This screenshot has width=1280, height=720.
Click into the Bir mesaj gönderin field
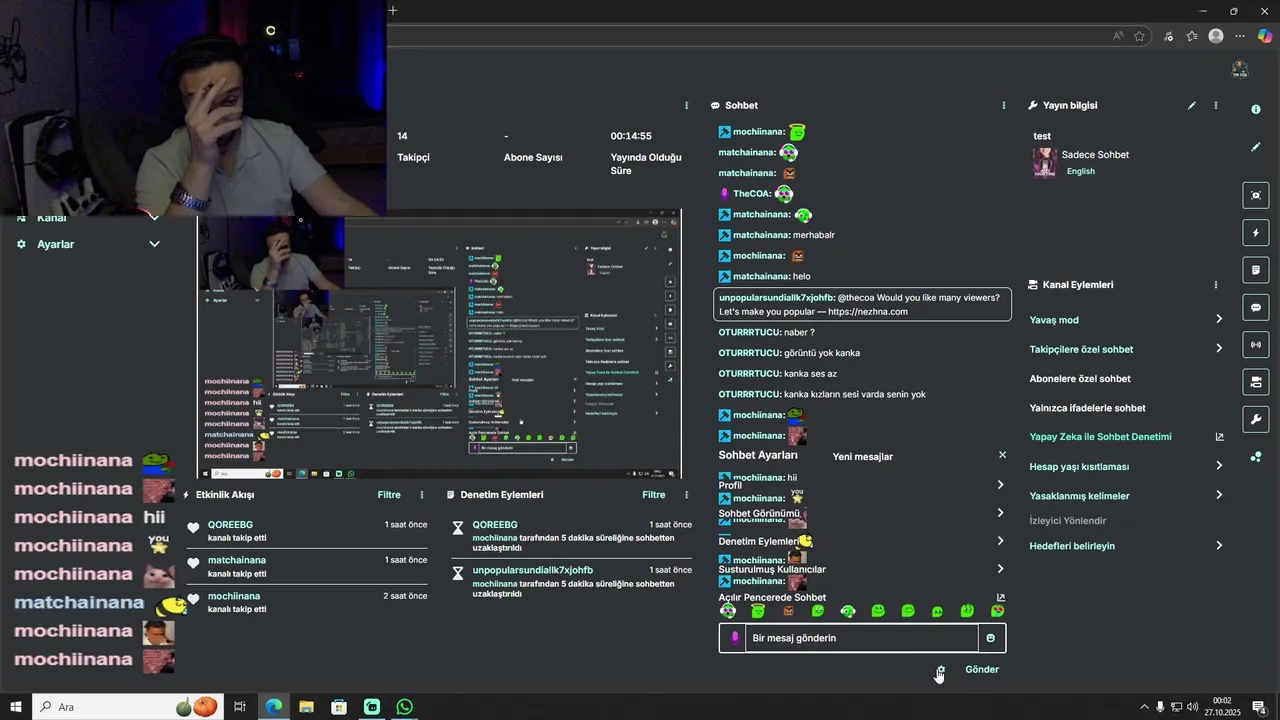863,638
